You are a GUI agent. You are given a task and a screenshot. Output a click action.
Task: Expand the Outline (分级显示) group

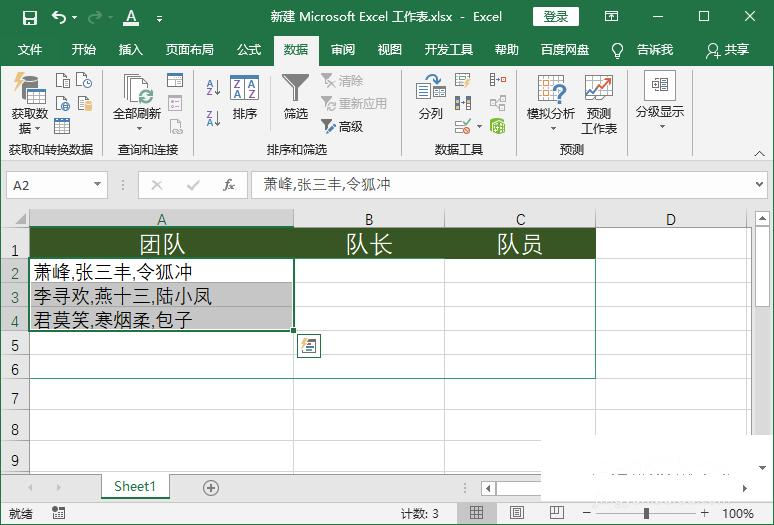[x=659, y=100]
